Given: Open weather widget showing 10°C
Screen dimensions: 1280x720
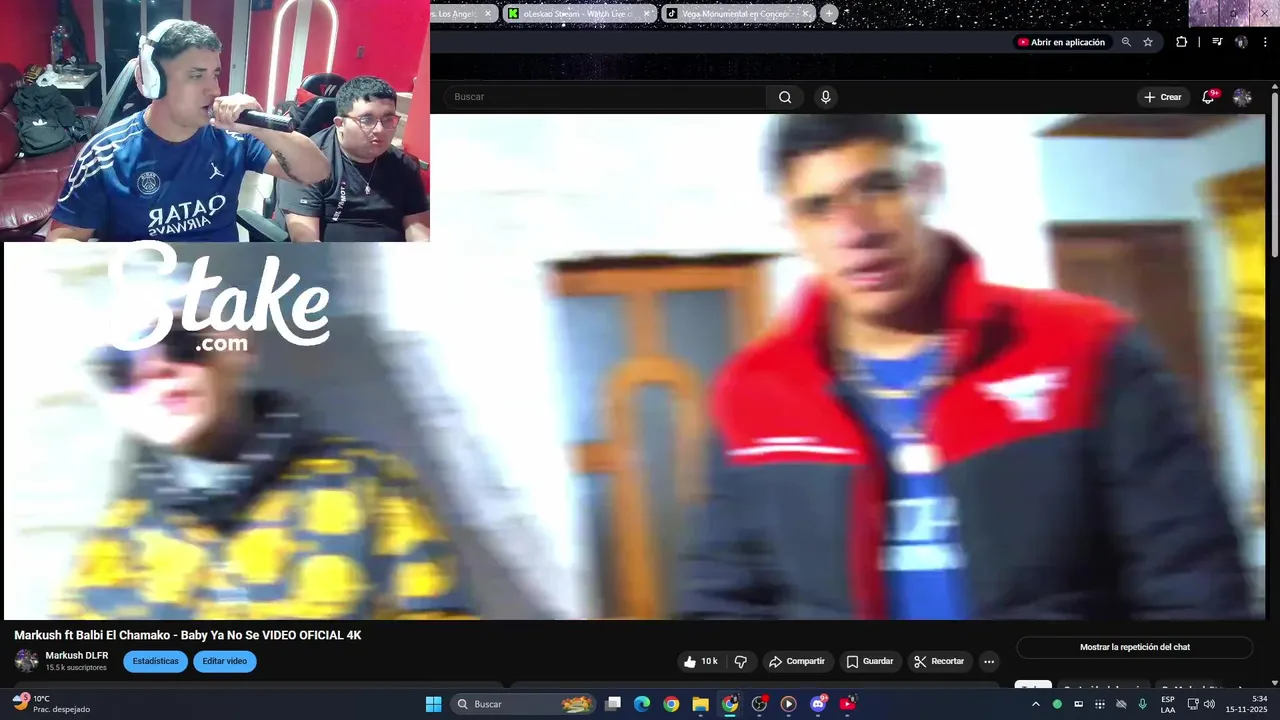Looking at the screenshot, I should (x=52, y=704).
